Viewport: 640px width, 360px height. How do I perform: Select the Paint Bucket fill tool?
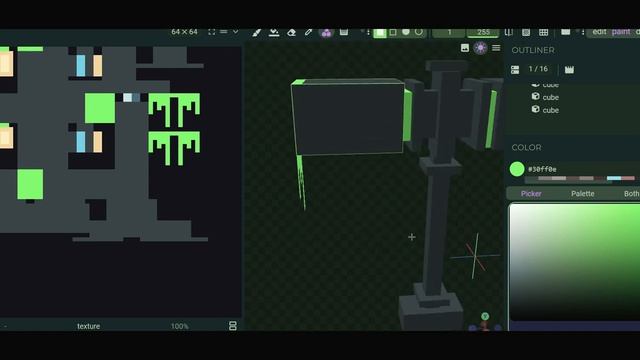coord(274,32)
